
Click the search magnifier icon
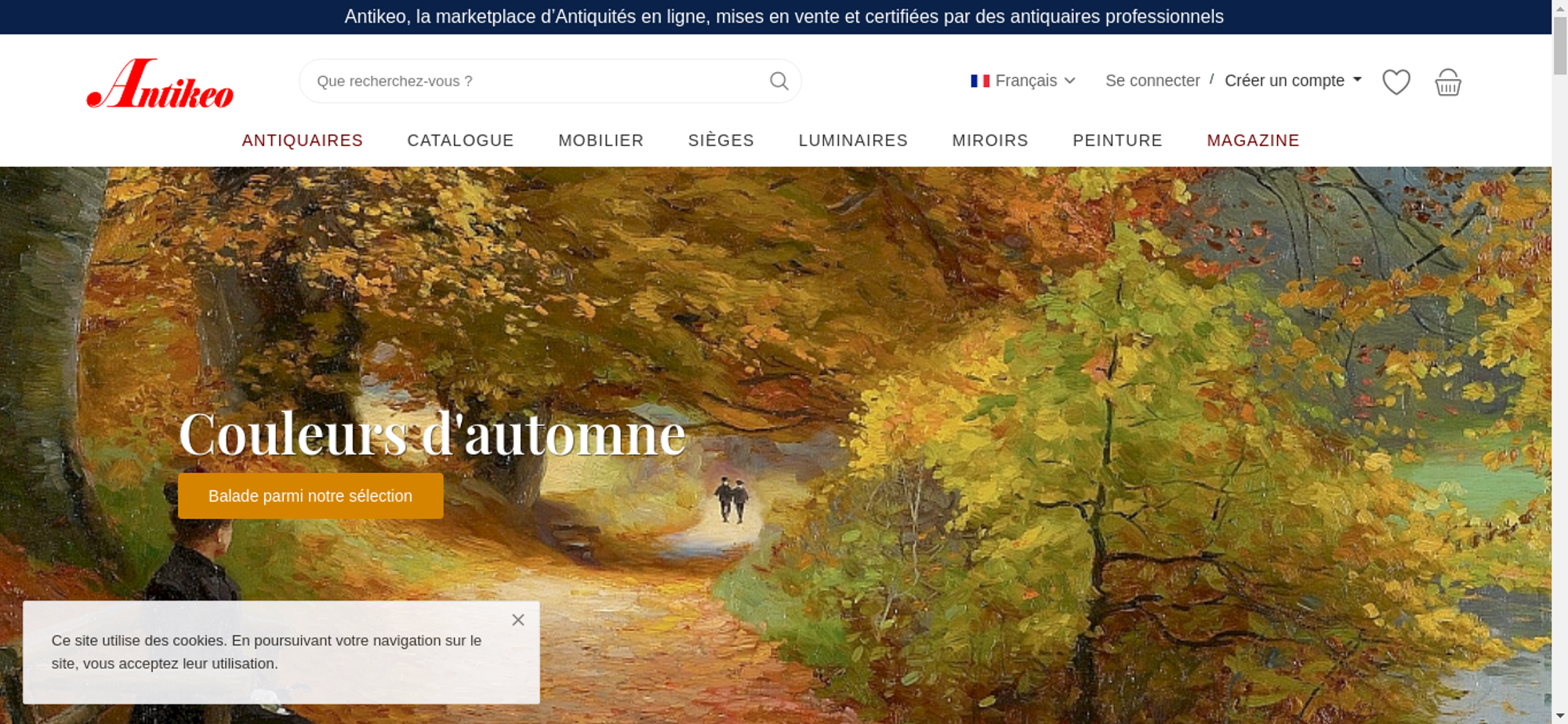click(779, 81)
